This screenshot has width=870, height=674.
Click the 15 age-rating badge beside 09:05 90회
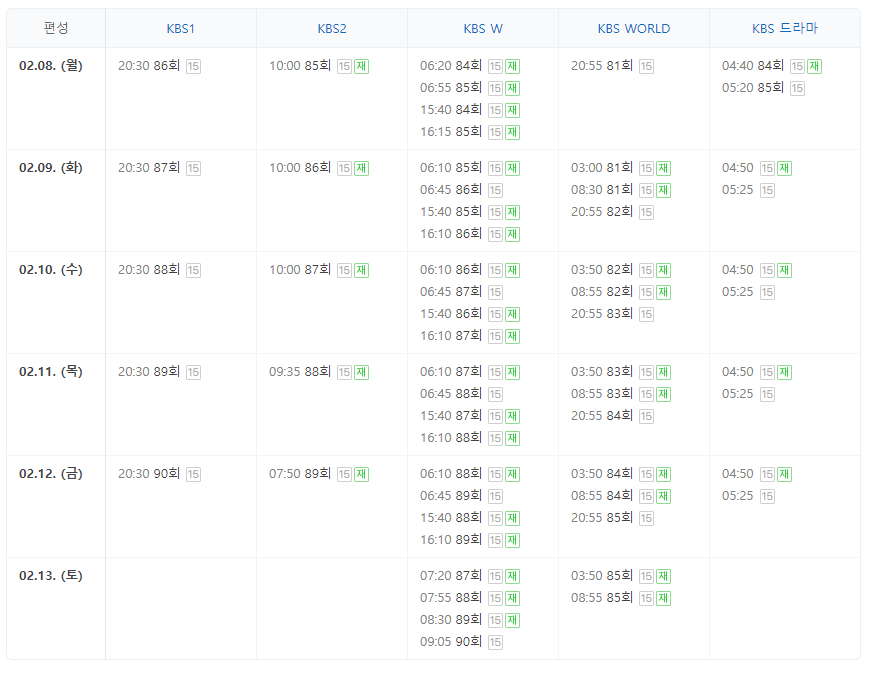tap(495, 642)
